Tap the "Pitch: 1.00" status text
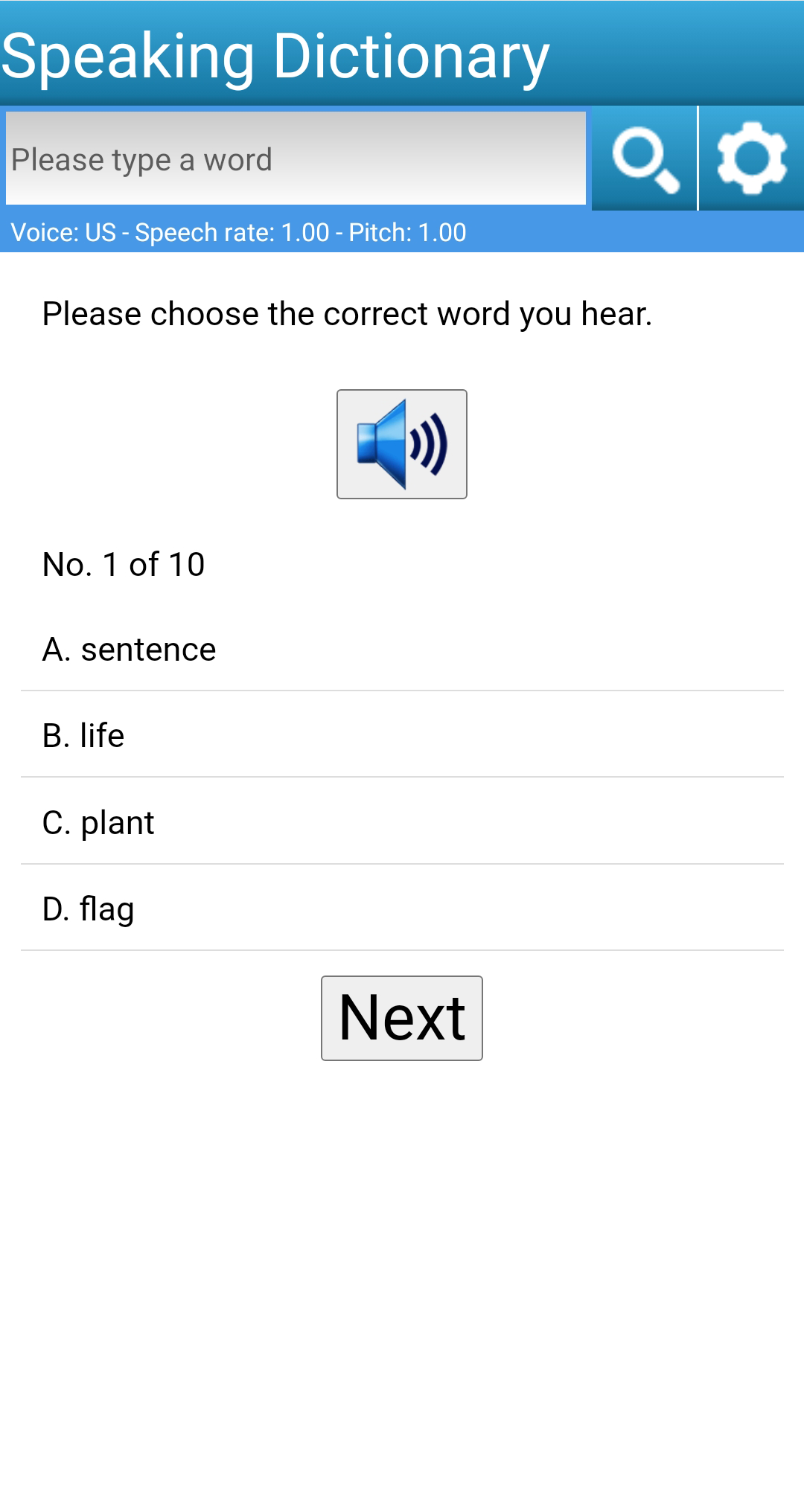The image size is (804, 1512). tap(407, 233)
